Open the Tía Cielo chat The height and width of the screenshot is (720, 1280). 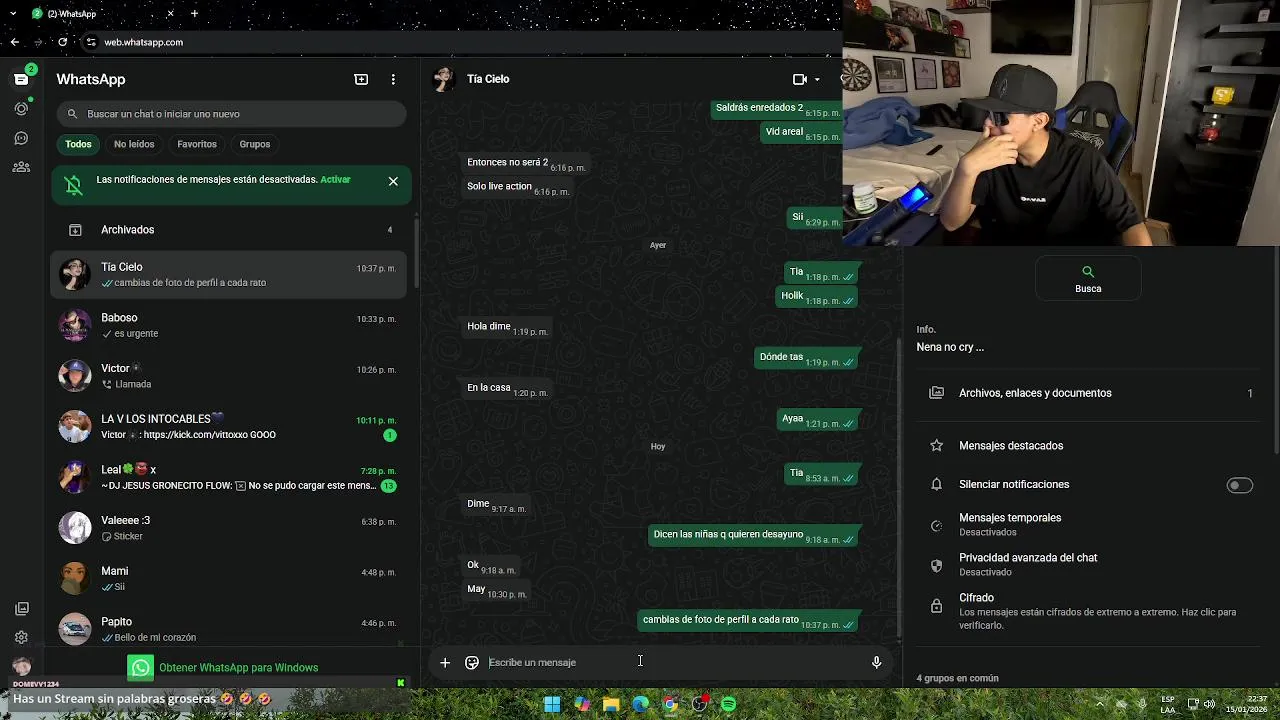(x=231, y=274)
